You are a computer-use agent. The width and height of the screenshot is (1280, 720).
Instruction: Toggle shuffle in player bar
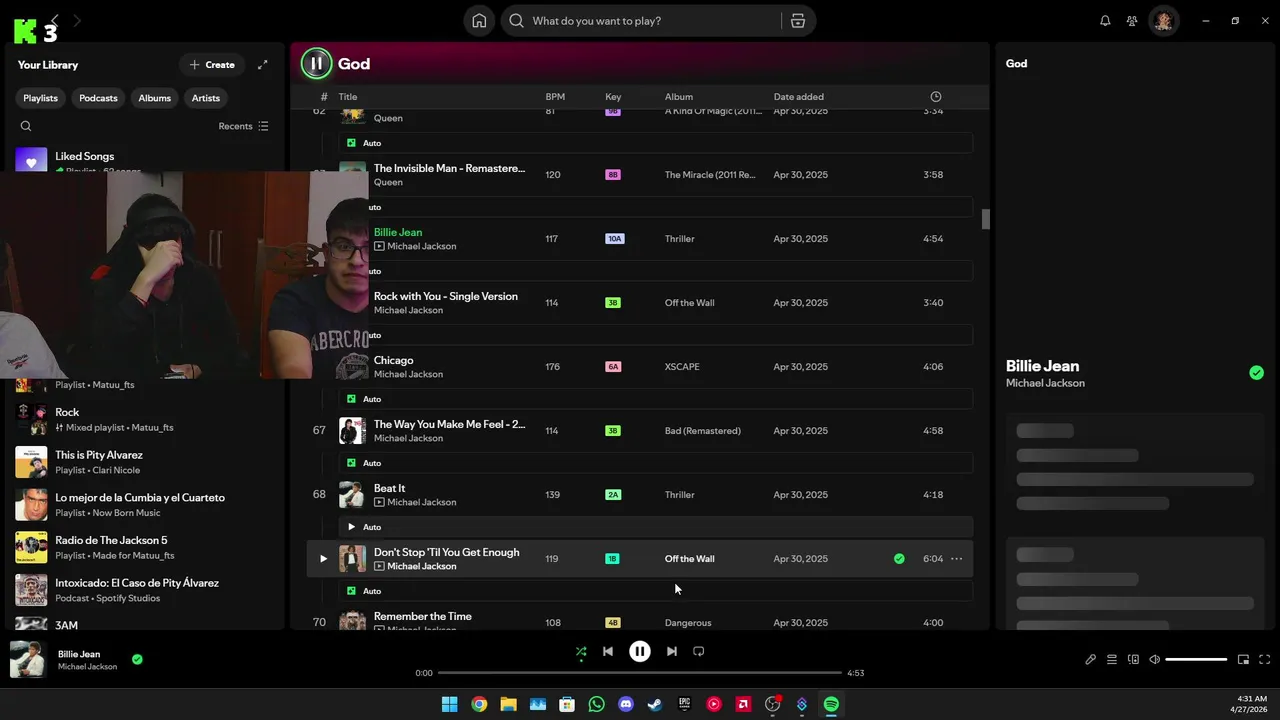(x=581, y=651)
